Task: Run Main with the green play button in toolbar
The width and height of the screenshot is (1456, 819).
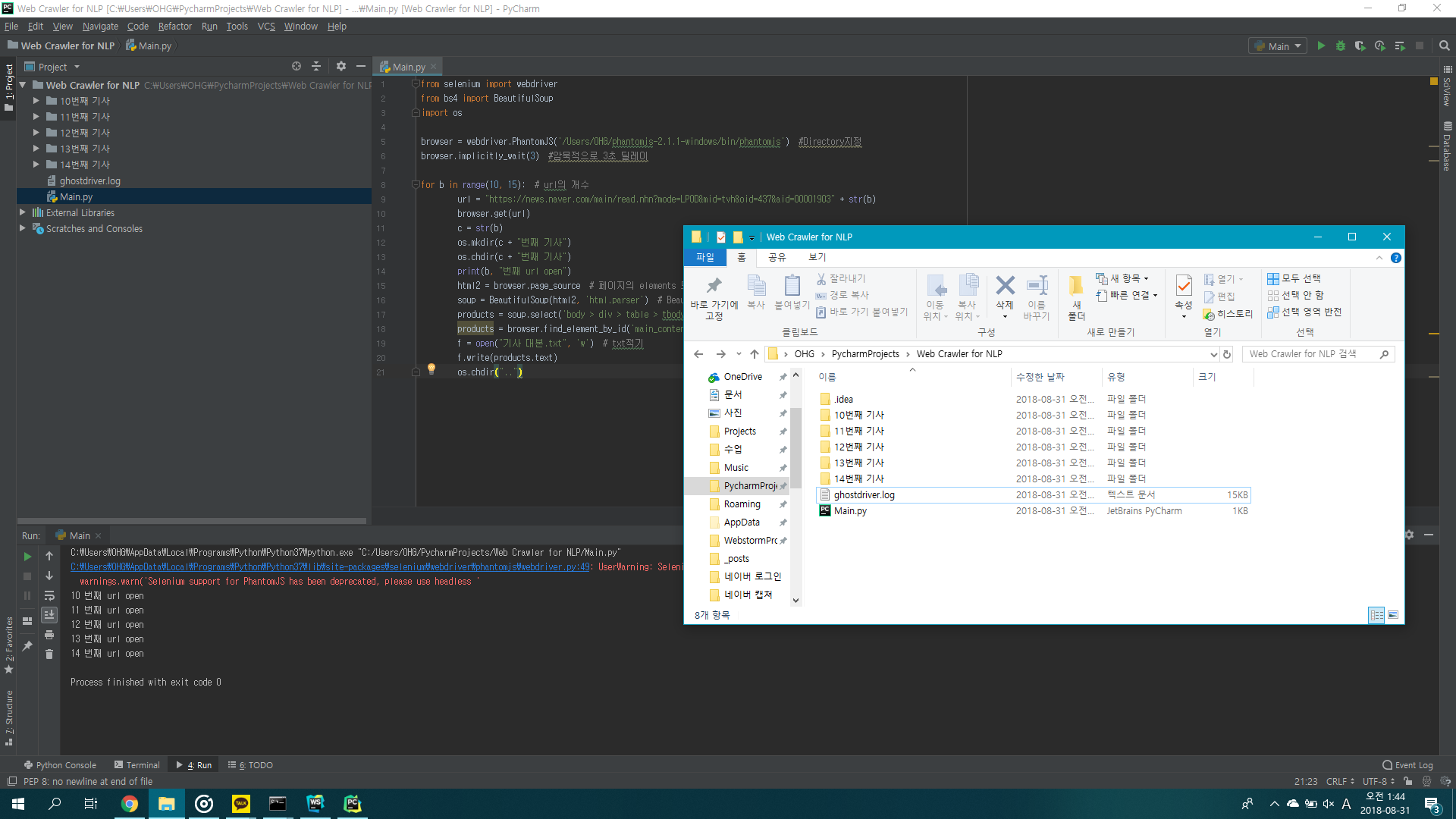Action: pyautogui.click(x=1321, y=46)
